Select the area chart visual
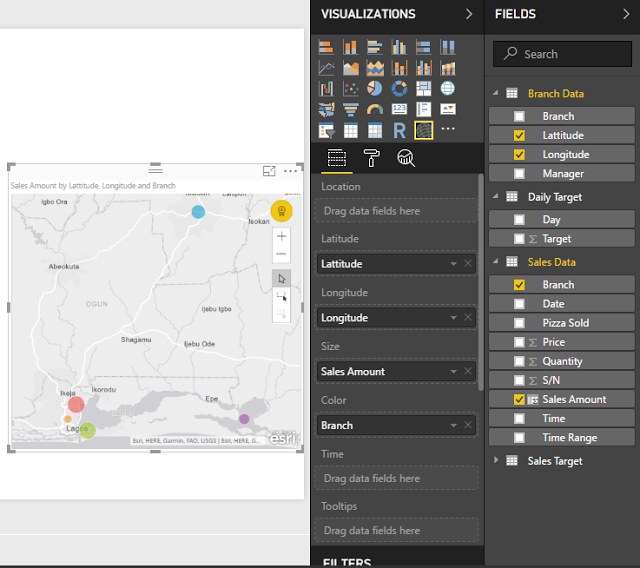Screen dimensions: 640x568 pos(351,68)
